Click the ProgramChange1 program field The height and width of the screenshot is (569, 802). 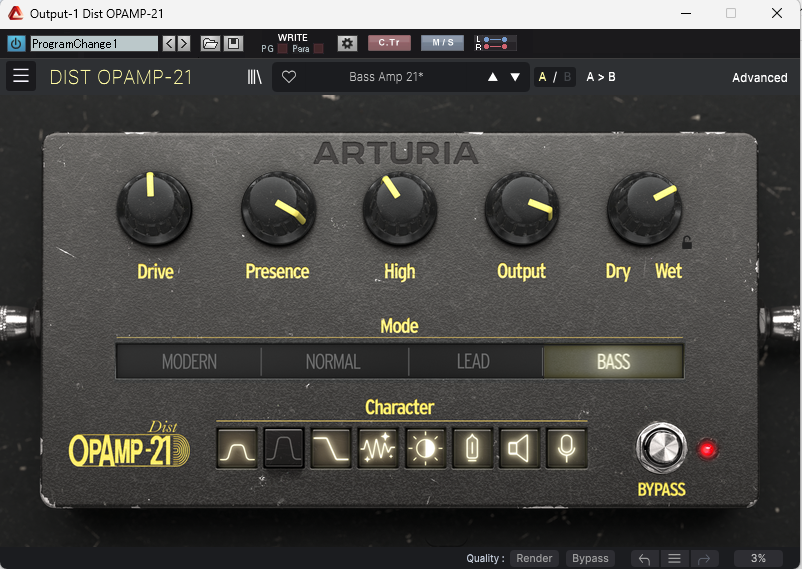94,43
